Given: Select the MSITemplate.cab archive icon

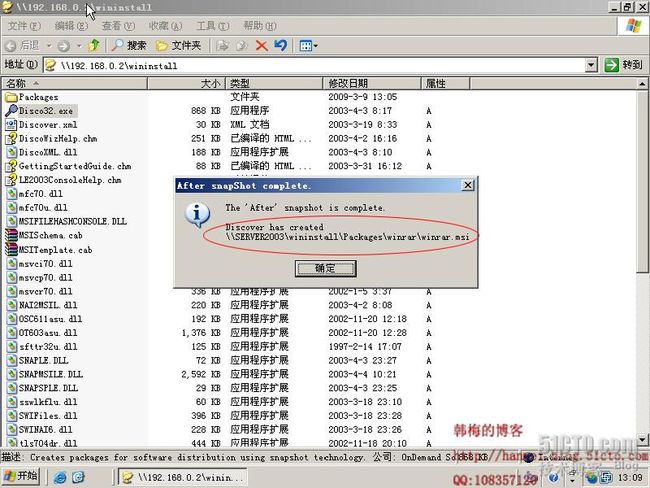Looking at the screenshot, I should pyautogui.click(x=11, y=250).
